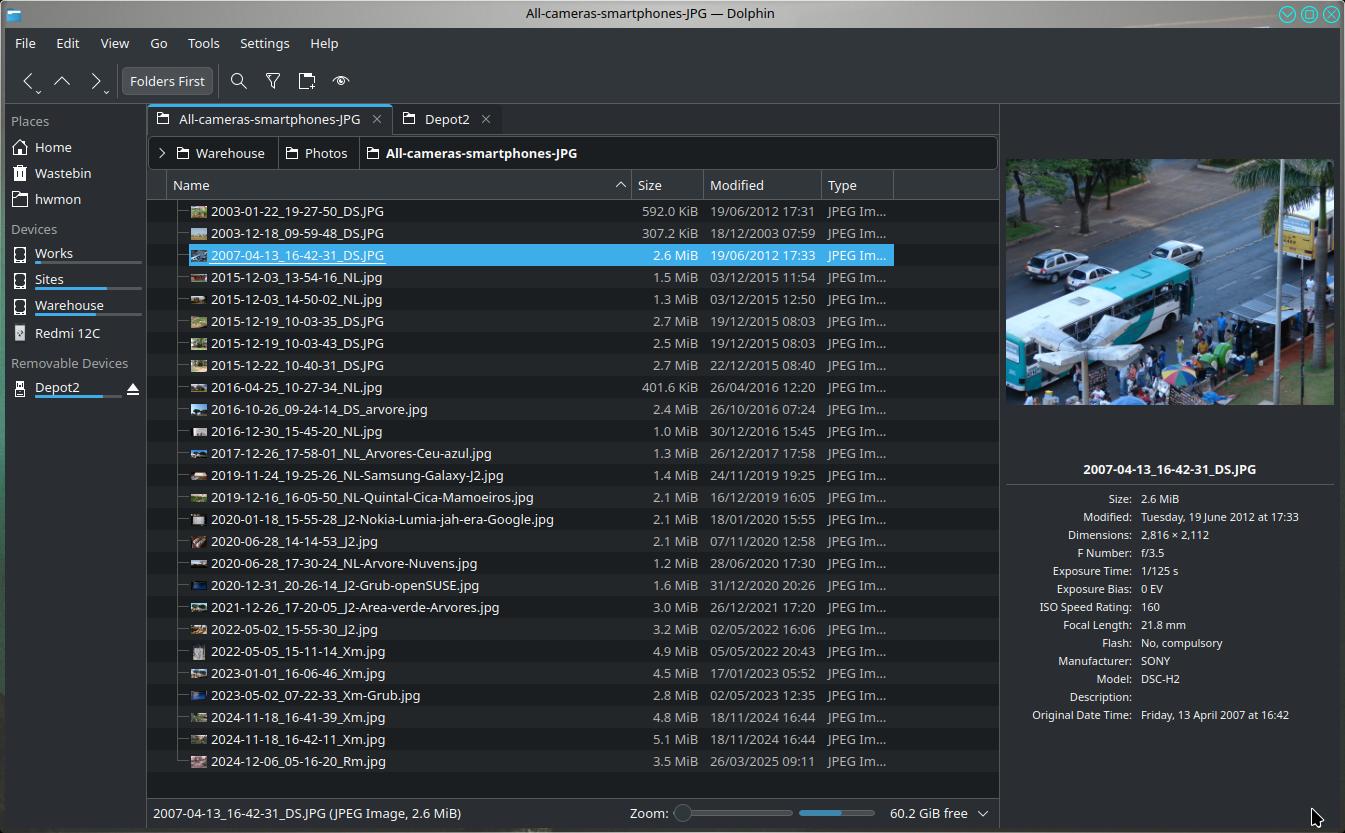The width and height of the screenshot is (1345, 833).
Task: Open the Redmi 12C device
Action: pyautogui.click(x=67, y=333)
